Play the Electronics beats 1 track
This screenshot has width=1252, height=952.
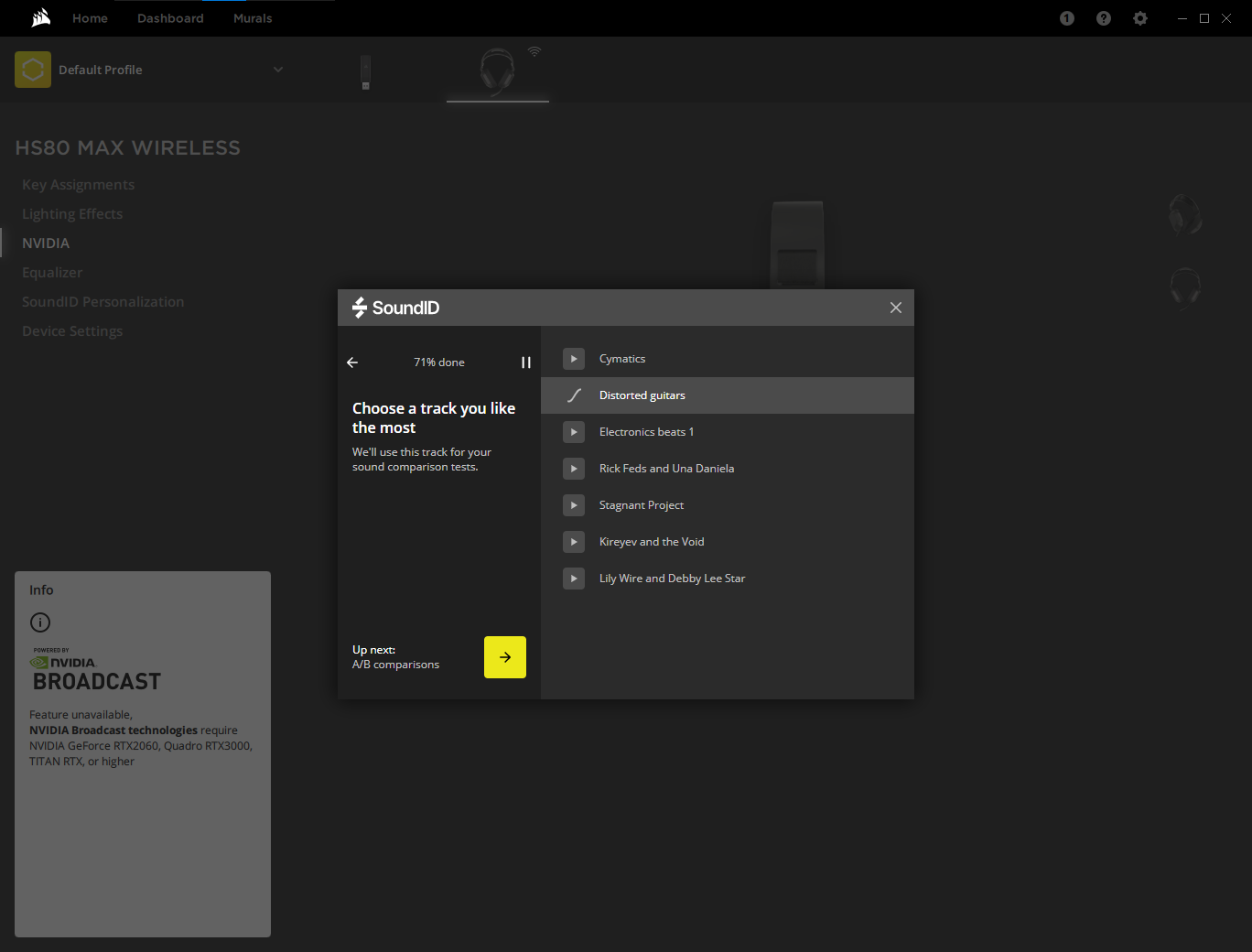pos(574,432)
